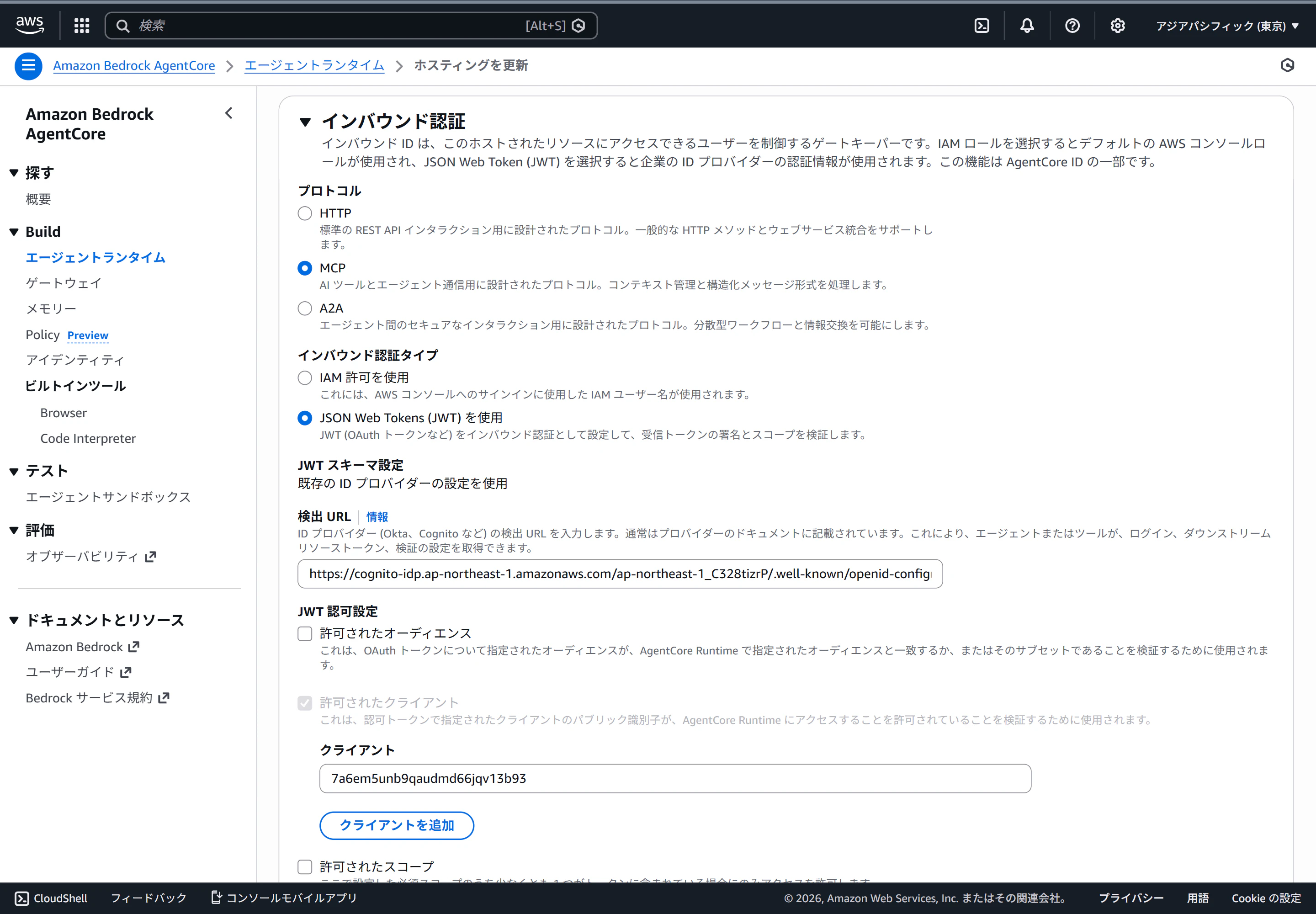
Task: Open オブザーバビリティ link in the sidebar
Action: [x=91, y=556]
